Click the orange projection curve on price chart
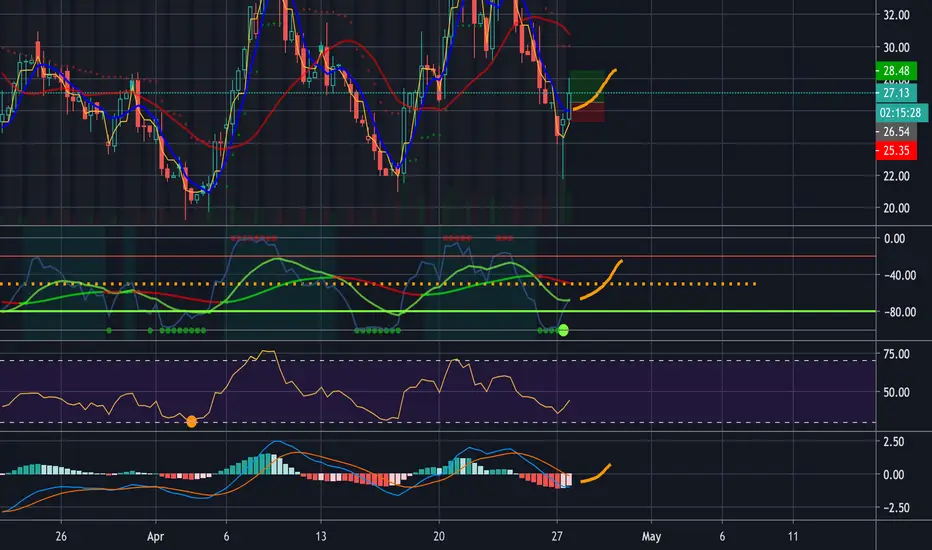The image size is (932, 550). pyautogui.click(x=596, y=92)
